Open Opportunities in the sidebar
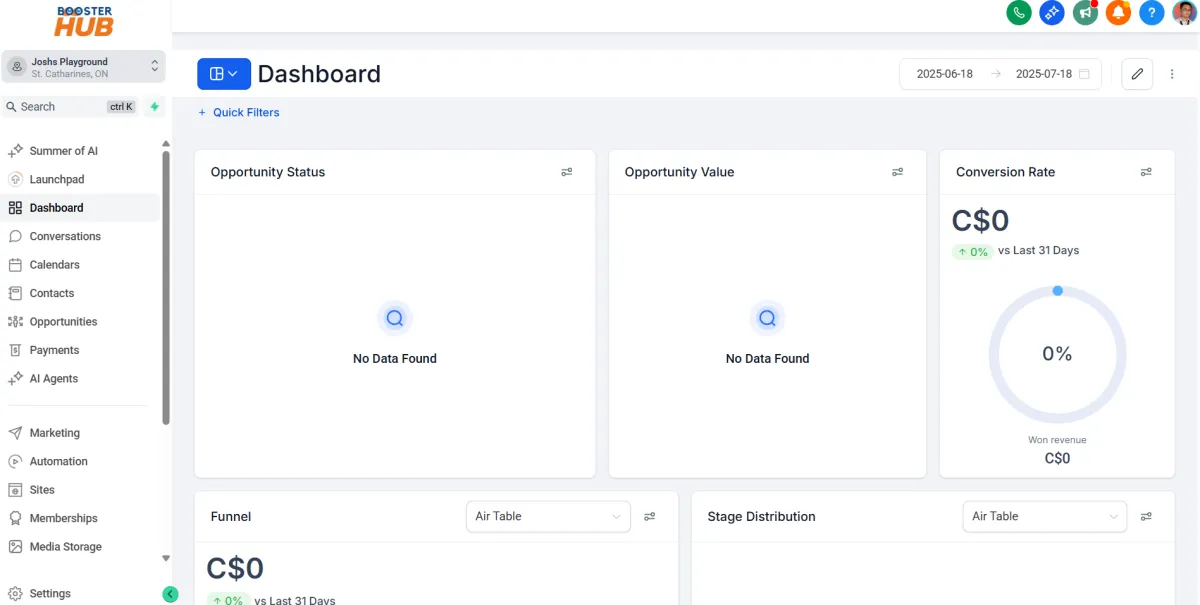This screenshot has width=1200, height=605. pos(63,322)
